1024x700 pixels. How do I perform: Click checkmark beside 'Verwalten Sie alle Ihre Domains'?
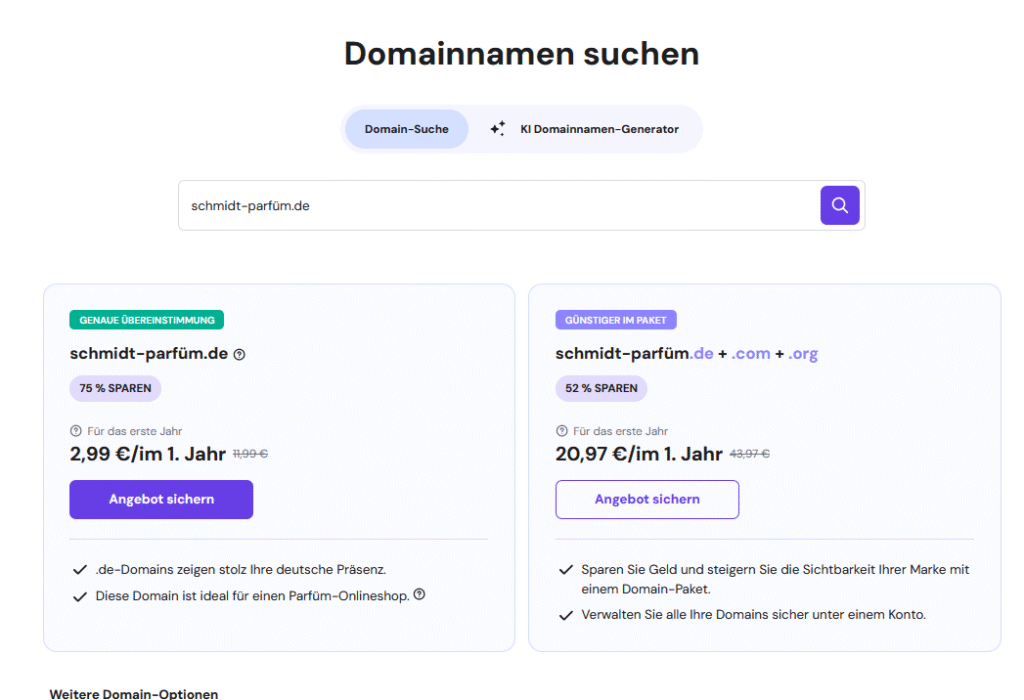(566, 615)
